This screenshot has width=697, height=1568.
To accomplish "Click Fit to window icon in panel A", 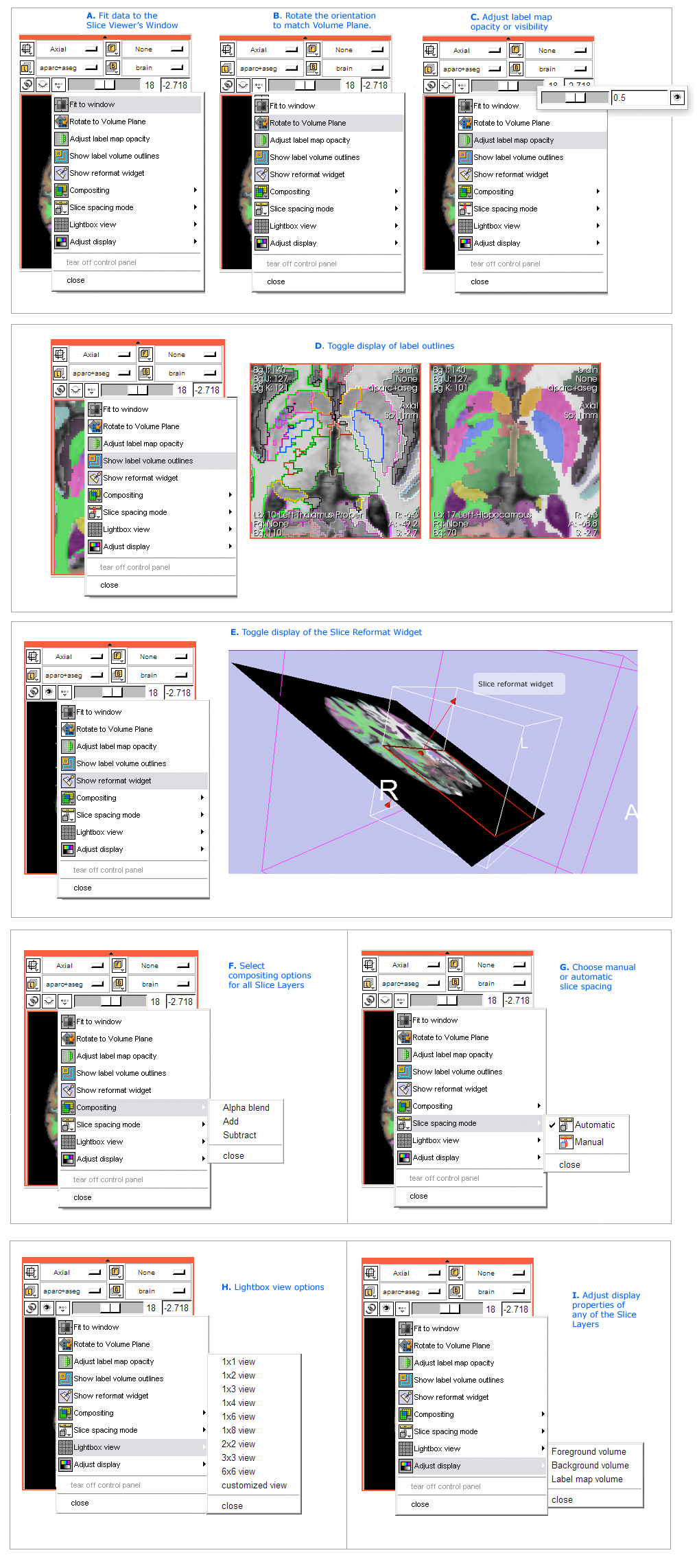I will (x=61, y=105).
